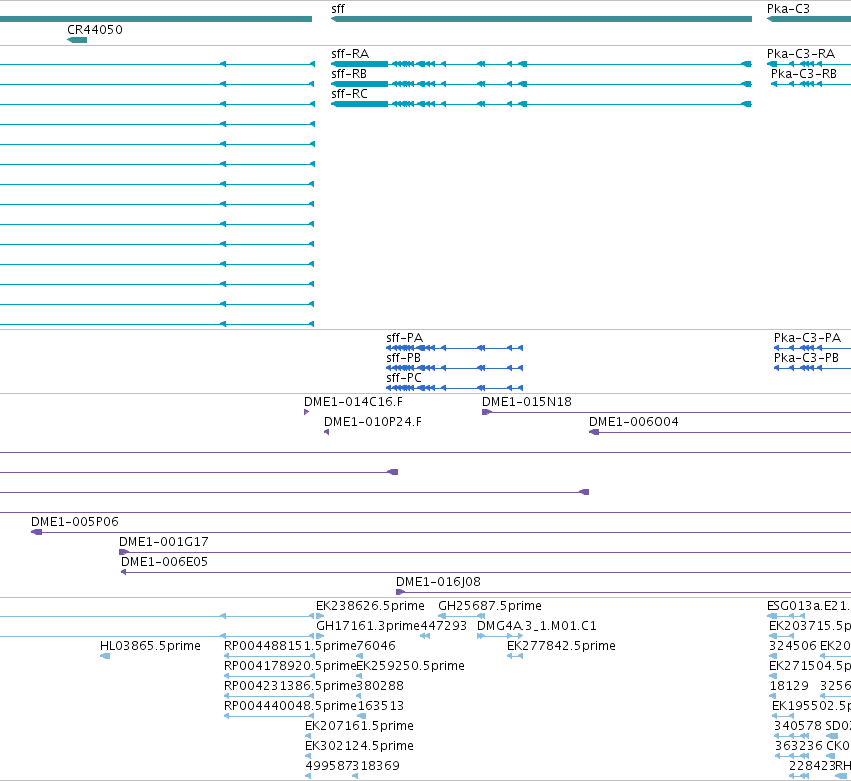Select the Pka-C3 gene bar
The image size is (851, 781).
coord(809,19)
